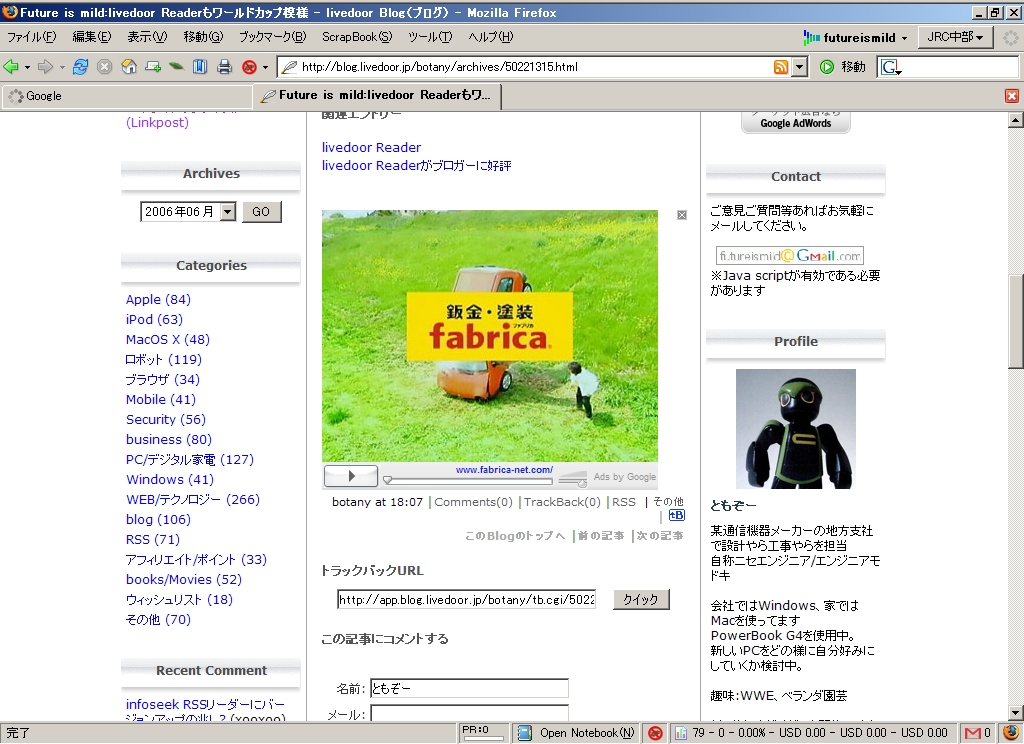Open the ScrapBook(S) menu

[357, 37]
